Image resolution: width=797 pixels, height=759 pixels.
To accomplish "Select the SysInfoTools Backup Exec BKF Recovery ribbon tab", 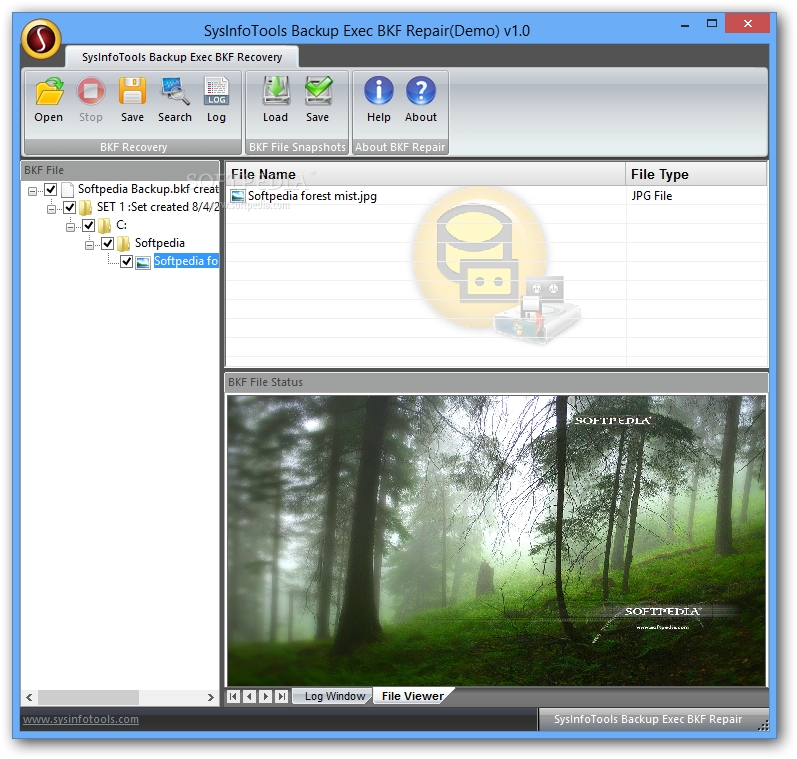I will click(x=182, y=57).
